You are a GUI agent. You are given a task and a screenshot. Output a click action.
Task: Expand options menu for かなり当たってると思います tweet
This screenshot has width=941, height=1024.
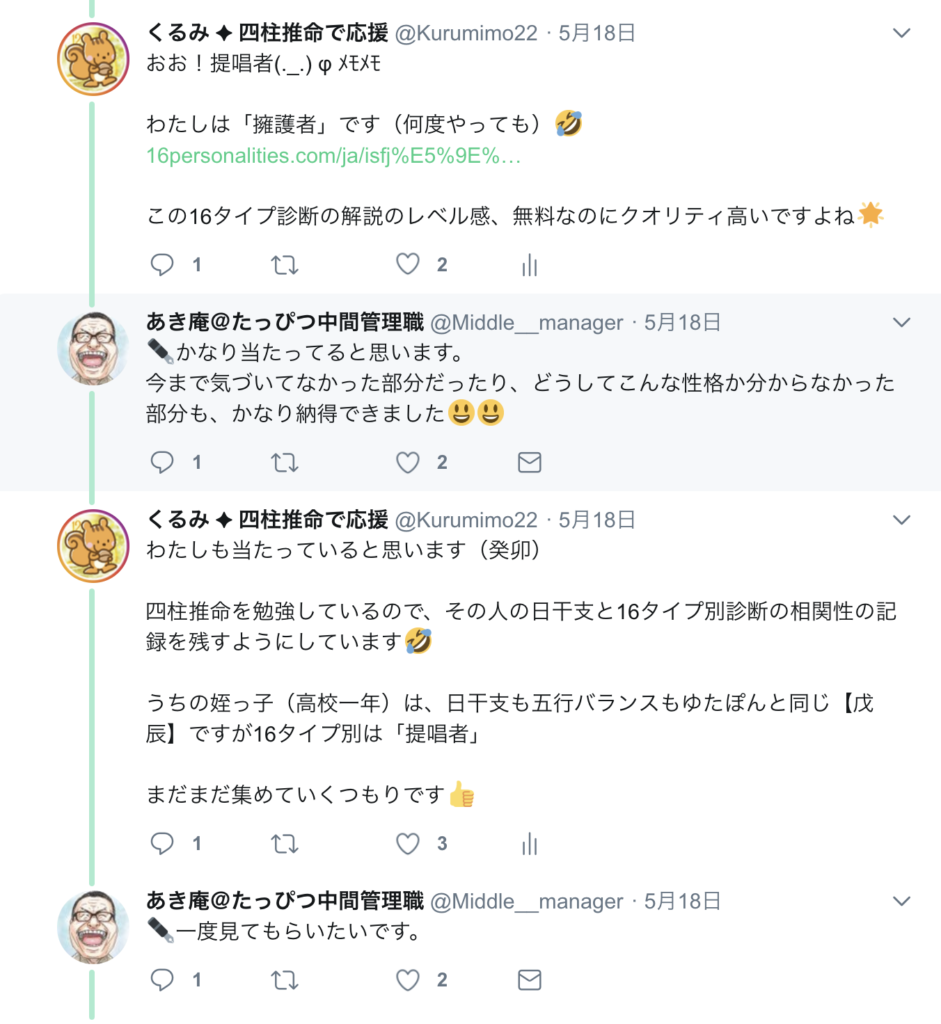901,323
